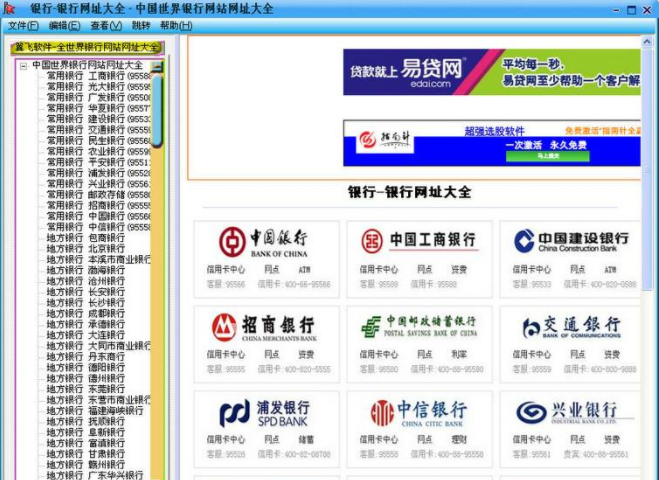Open Bank of China 信用卡中心 link
Screen dimensions: 659x480
tap(226, 269)
